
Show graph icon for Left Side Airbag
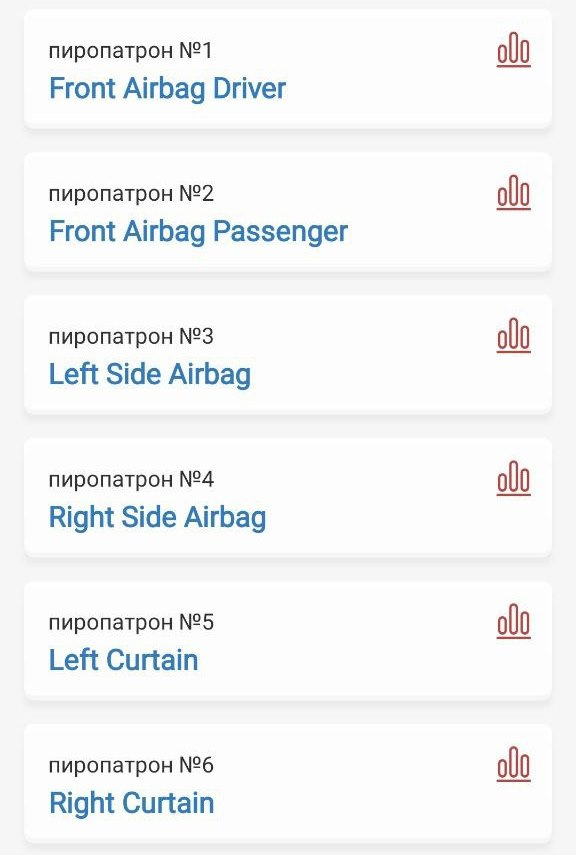coord(513,336)
